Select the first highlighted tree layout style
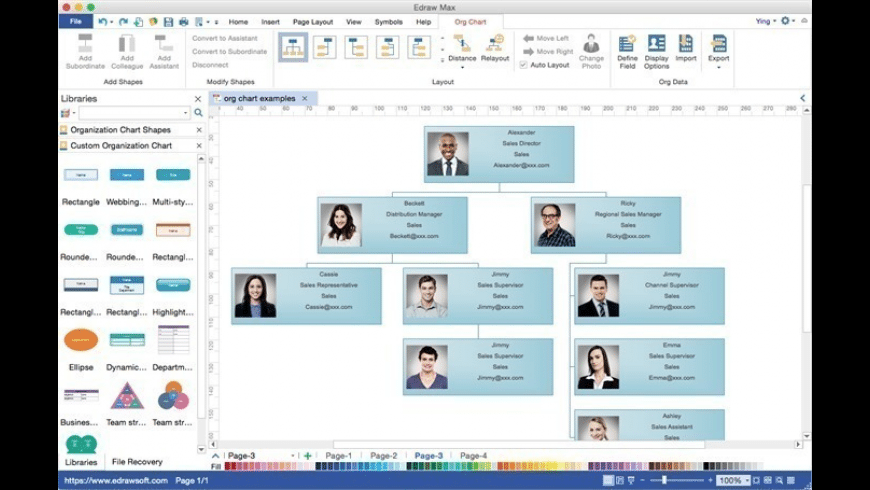This screenshot has height=490, width=870. coord(293,47)
